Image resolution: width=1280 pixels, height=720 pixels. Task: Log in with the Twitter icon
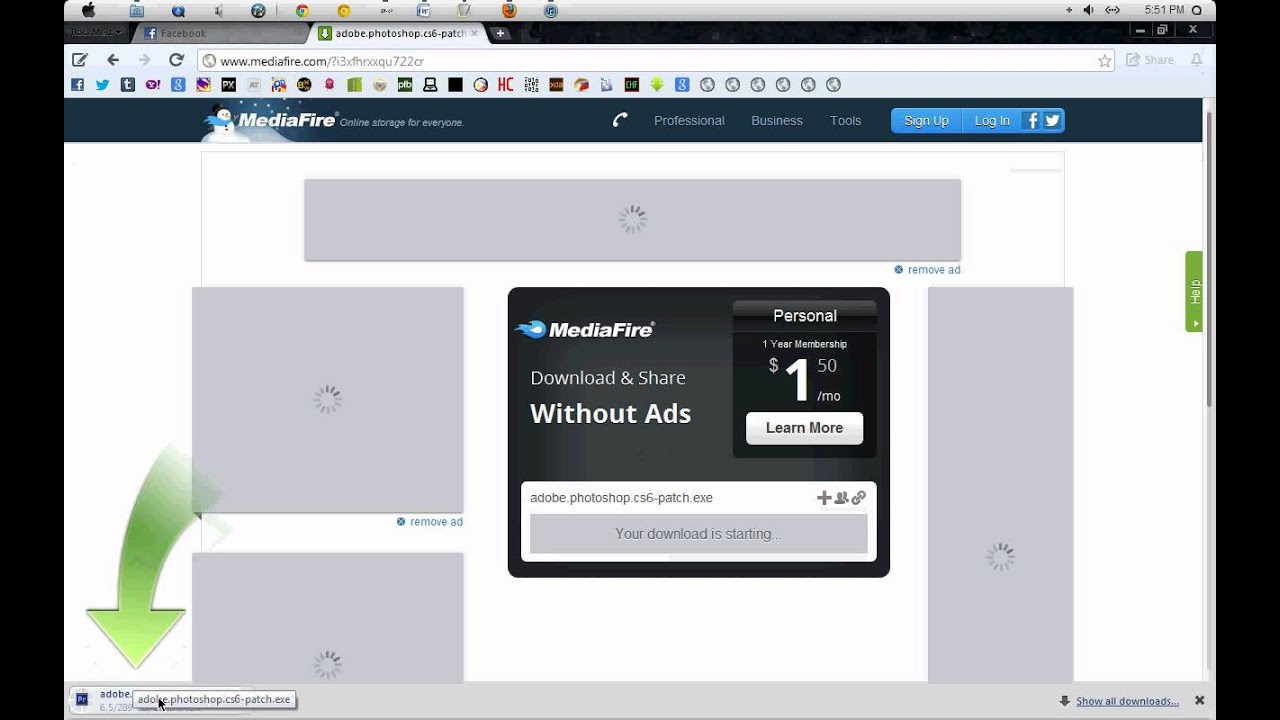pyautogui.click(x=1052, y=120)
